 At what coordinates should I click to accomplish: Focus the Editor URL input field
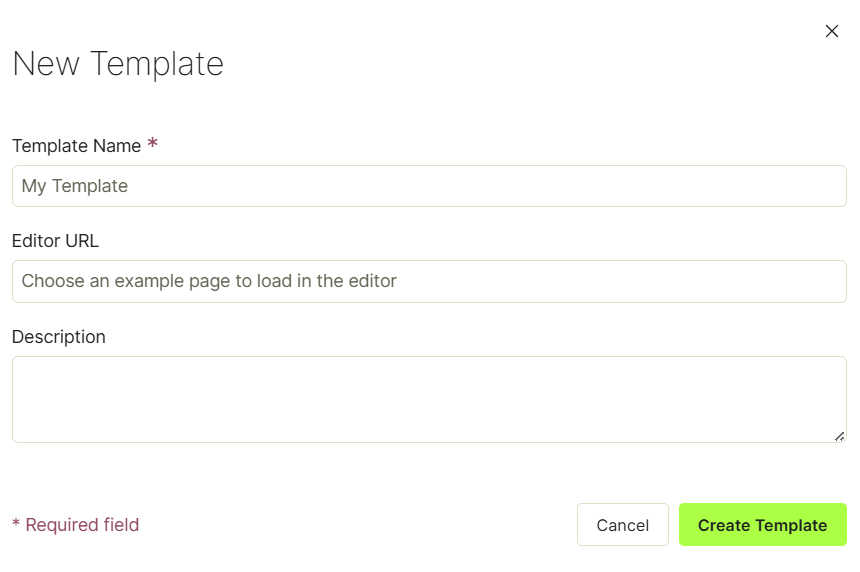pyautogui.click(x=429, y=281)
